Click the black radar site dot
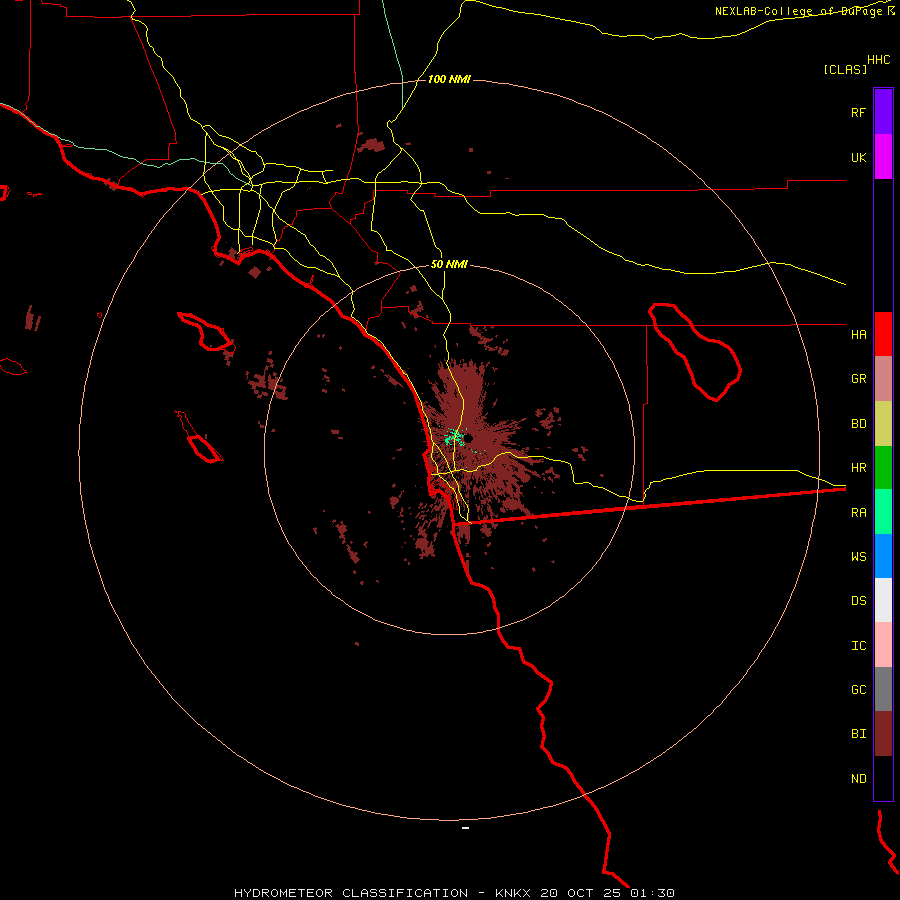The image size is (900, 900). (468, 439)
